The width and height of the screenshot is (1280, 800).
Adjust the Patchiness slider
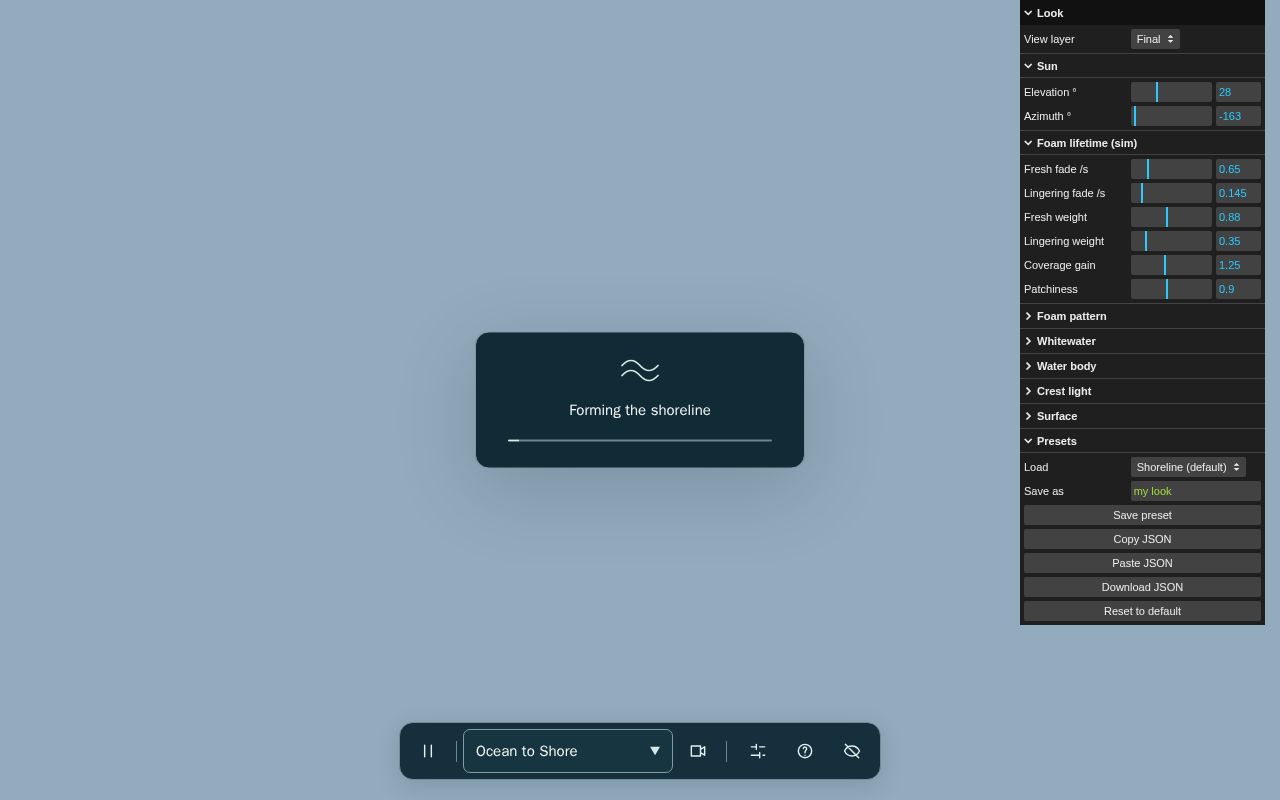pyautogui.click(x=1171, y=289)
